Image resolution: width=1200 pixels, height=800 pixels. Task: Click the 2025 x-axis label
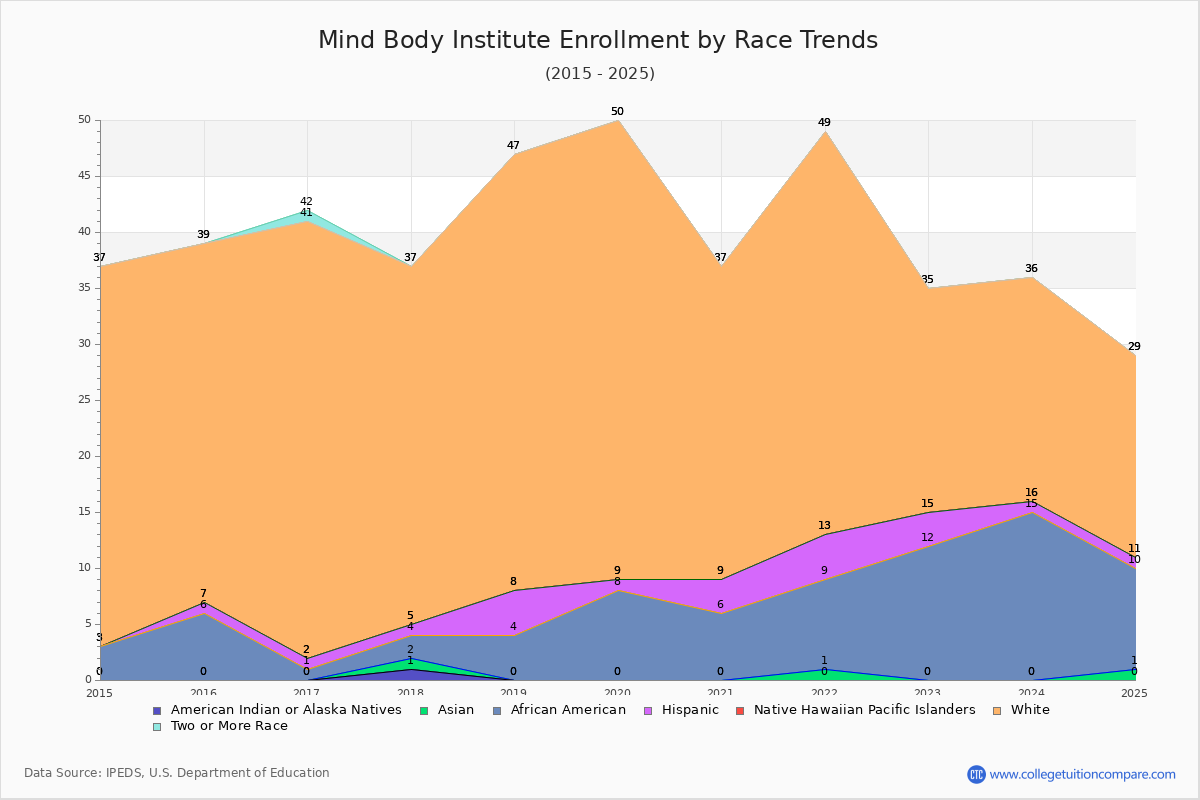1135,692
